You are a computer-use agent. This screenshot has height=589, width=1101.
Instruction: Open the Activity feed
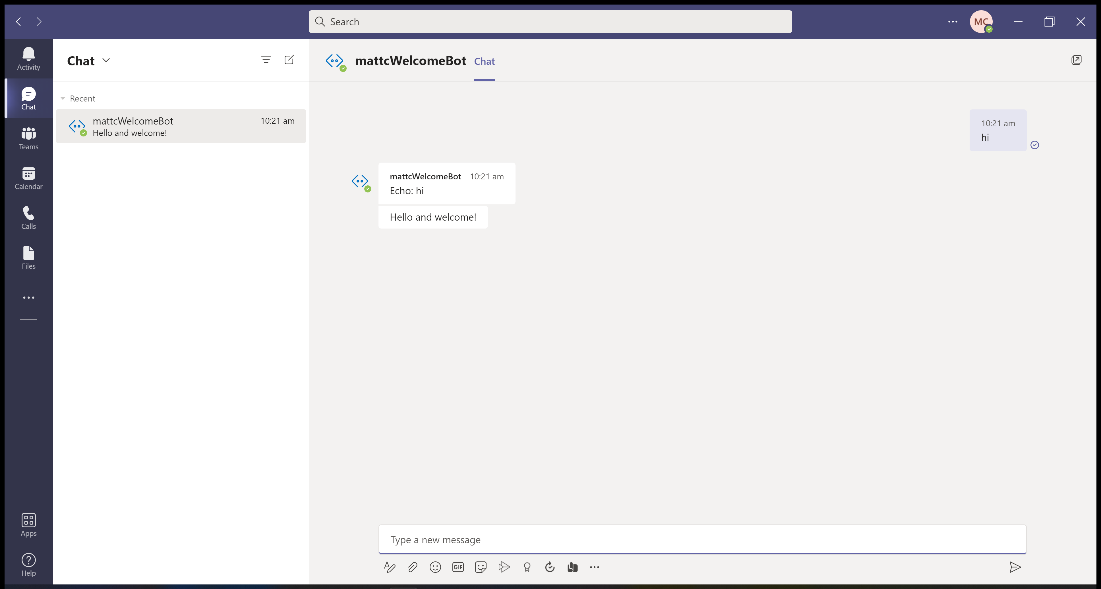[x=28, y=59]
